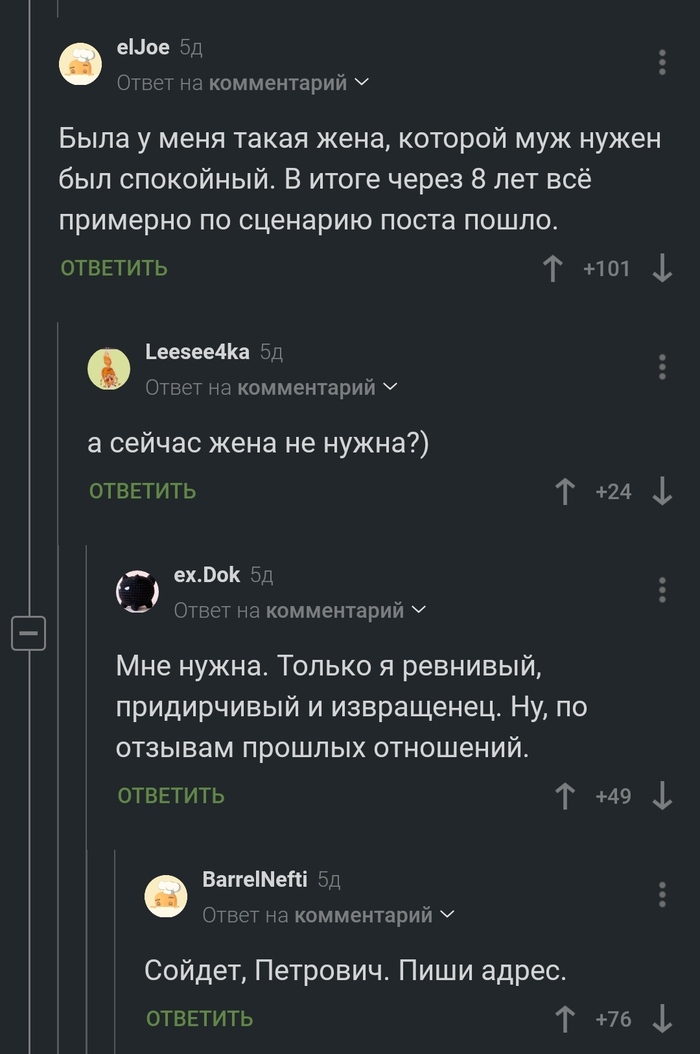Image resolution: width=700 pixels, height=1054 pixels.
Task: Open Leesee4ka's user profile link
Action: [x=197, y=351]
